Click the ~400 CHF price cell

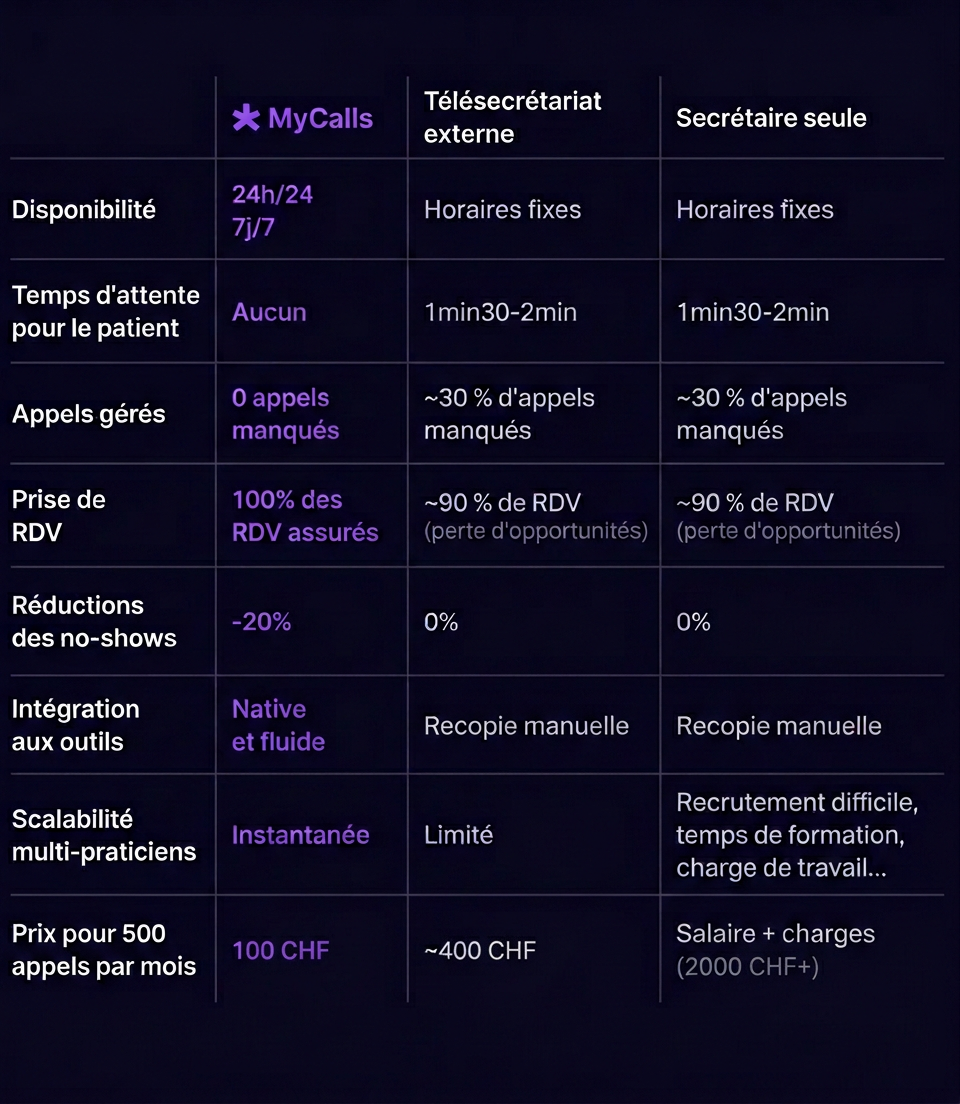pyautogui.click(x=479, y=950)
